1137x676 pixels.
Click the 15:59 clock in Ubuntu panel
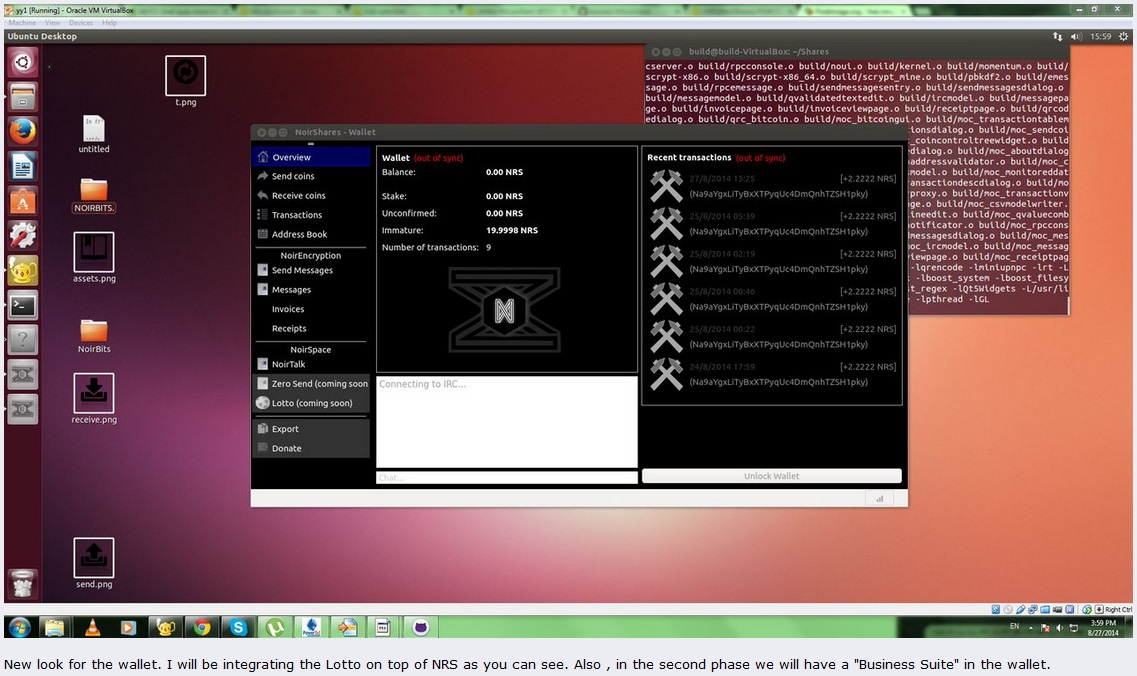pyautogui.click(x=1101, y=36)
